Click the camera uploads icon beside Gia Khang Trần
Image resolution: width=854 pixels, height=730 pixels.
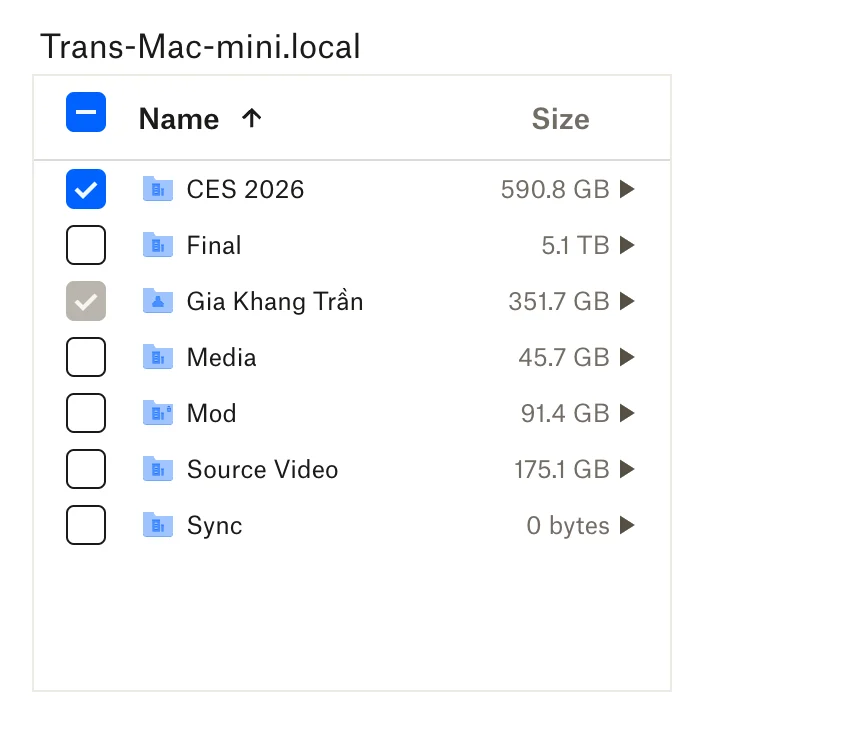point(158,301)
